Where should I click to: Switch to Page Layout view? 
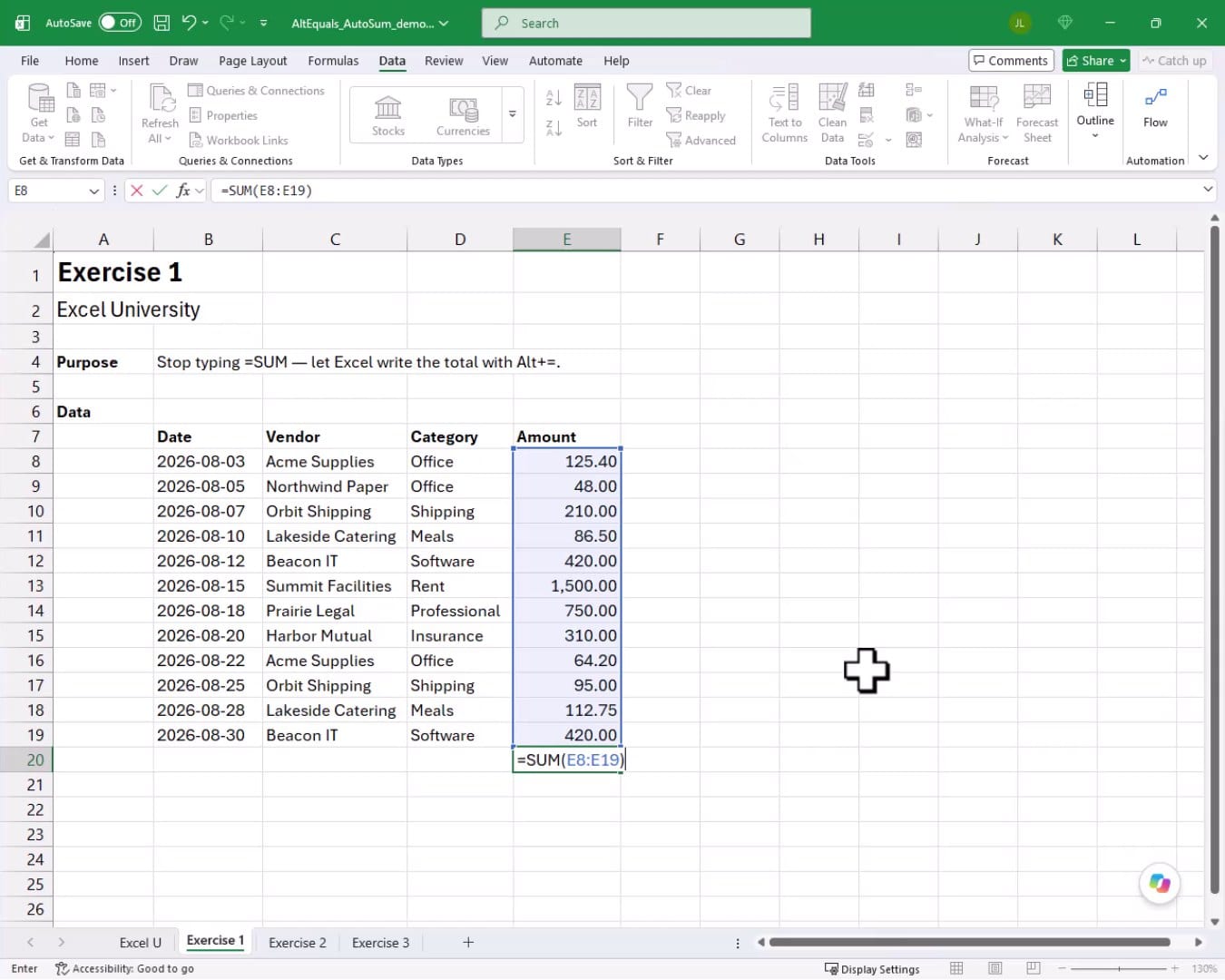pos(995,968)
